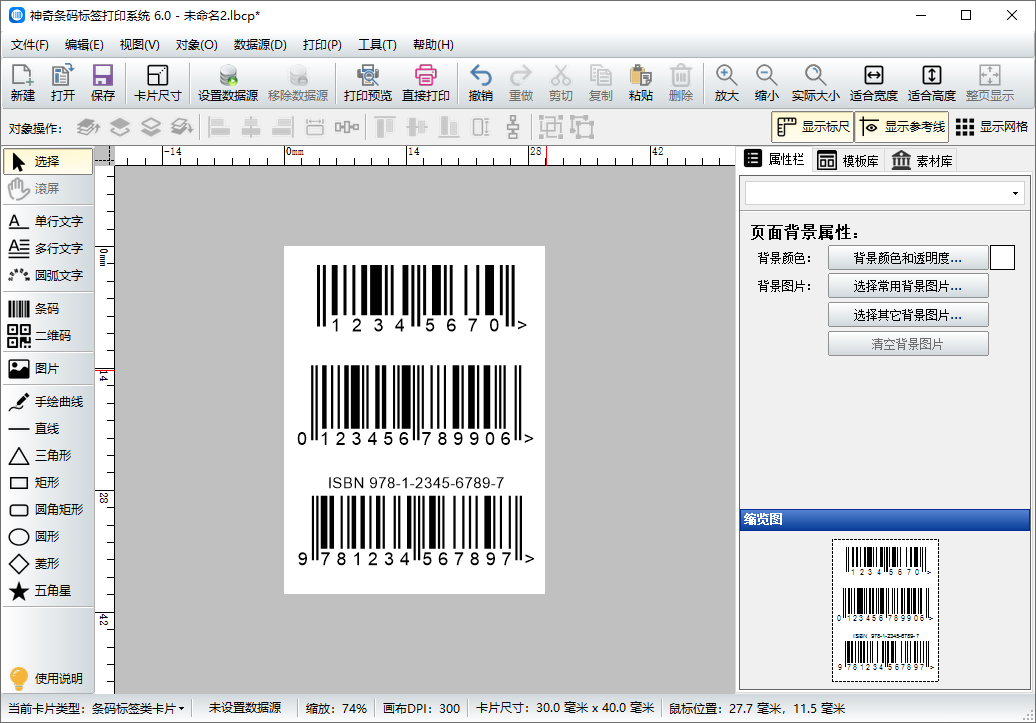Select the 多行文字 multi-line text tool

pos(48,248)
